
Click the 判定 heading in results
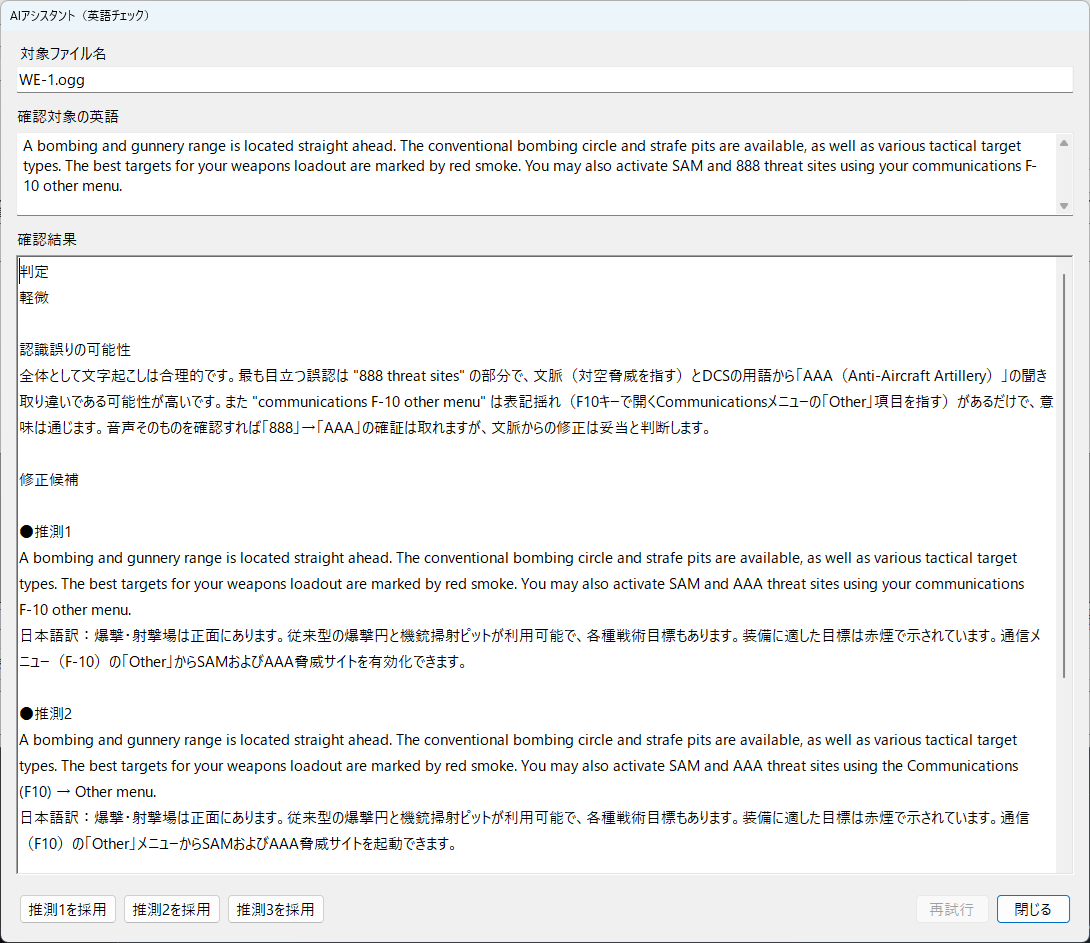(x=34, y=272)
